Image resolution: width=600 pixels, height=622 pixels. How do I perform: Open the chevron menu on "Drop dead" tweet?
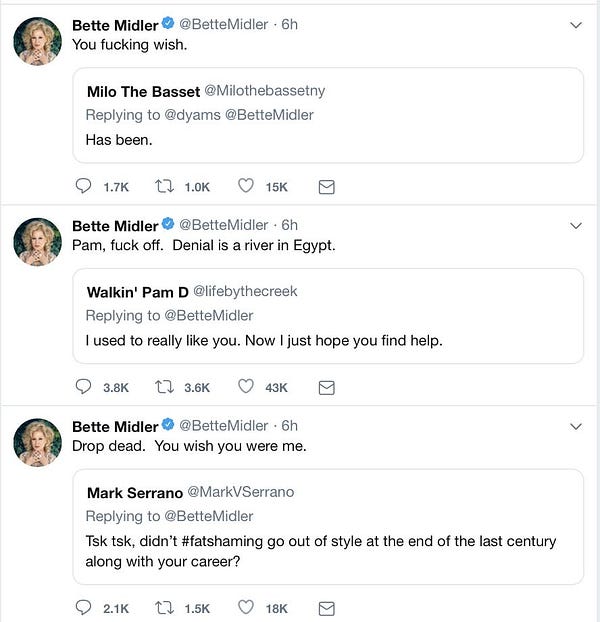pos(576,427)
